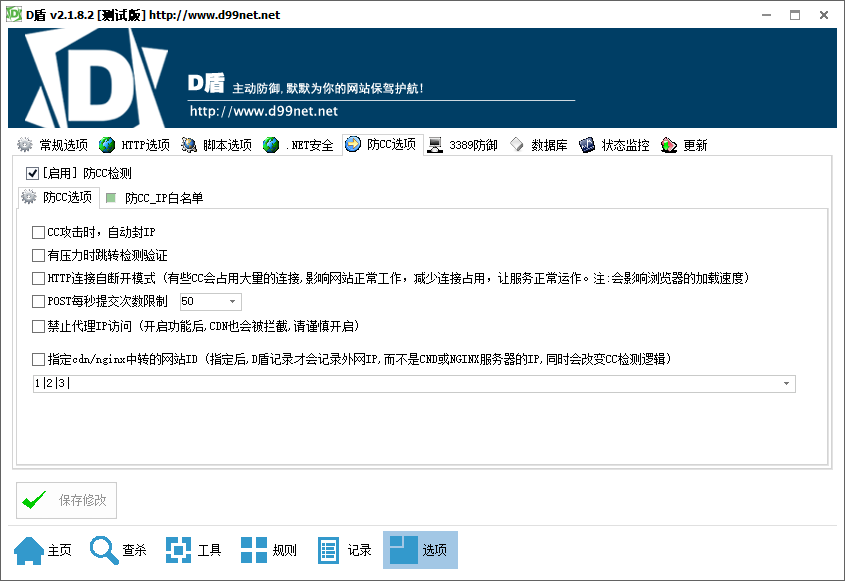Minimize the D盾 window
Image resolution: width=845 pixels, height=581 pixels.
coord(766,15)
